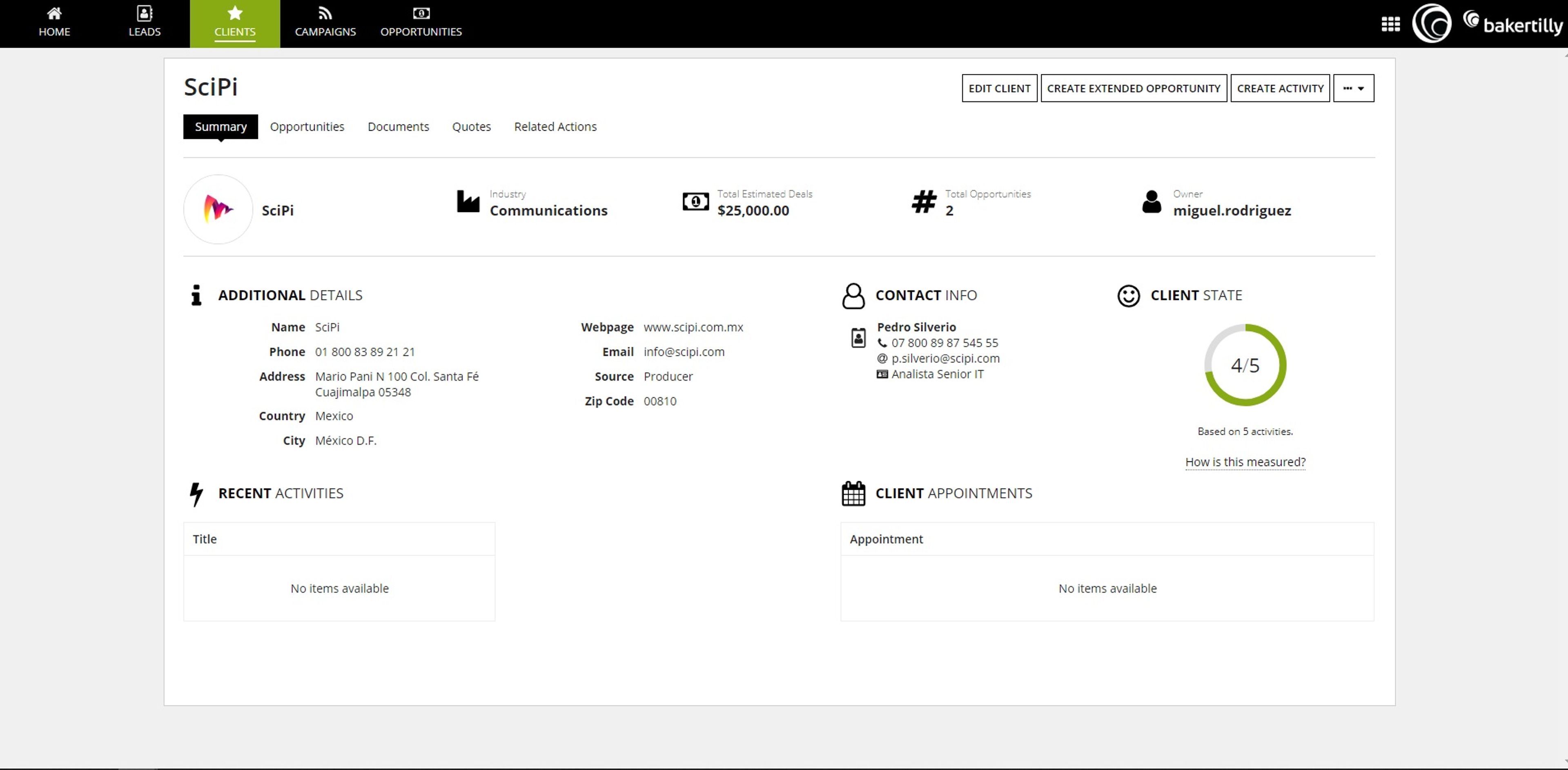The image size is (1568, 770).
Task: Switch to the Documents tab
Action: (x=398, y=127)
